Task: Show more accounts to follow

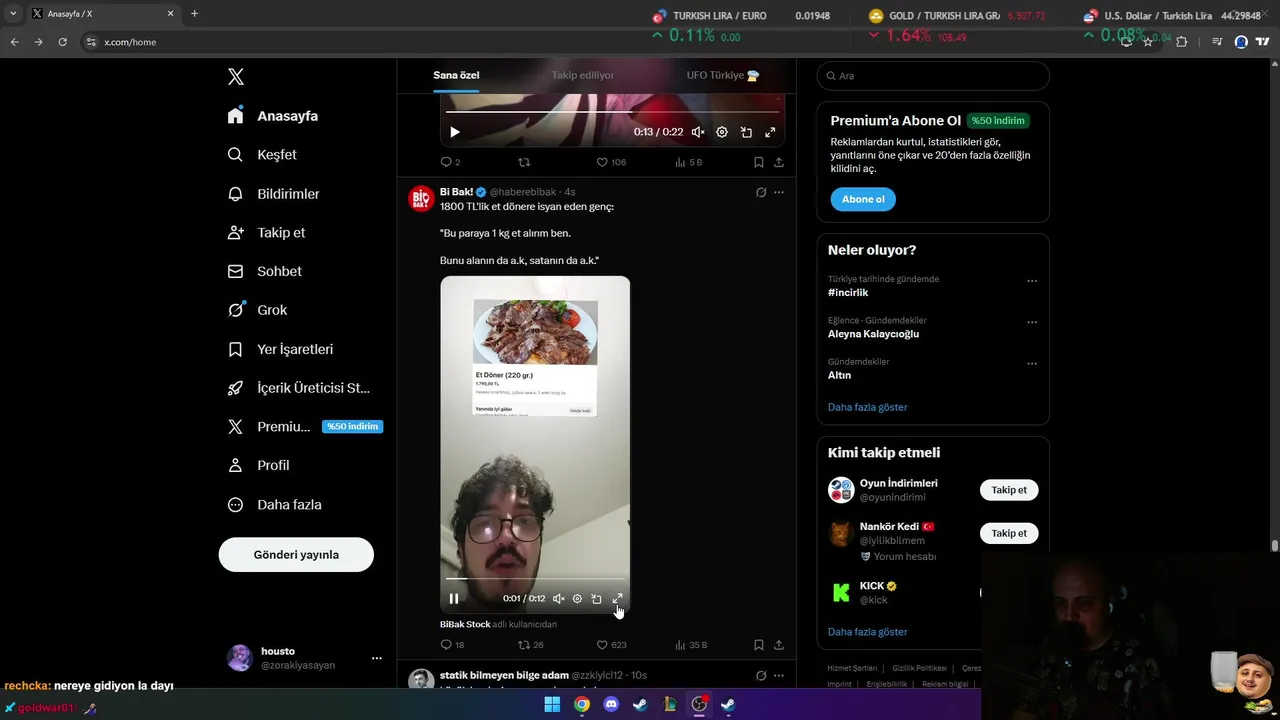Action: tap(867, 632)
